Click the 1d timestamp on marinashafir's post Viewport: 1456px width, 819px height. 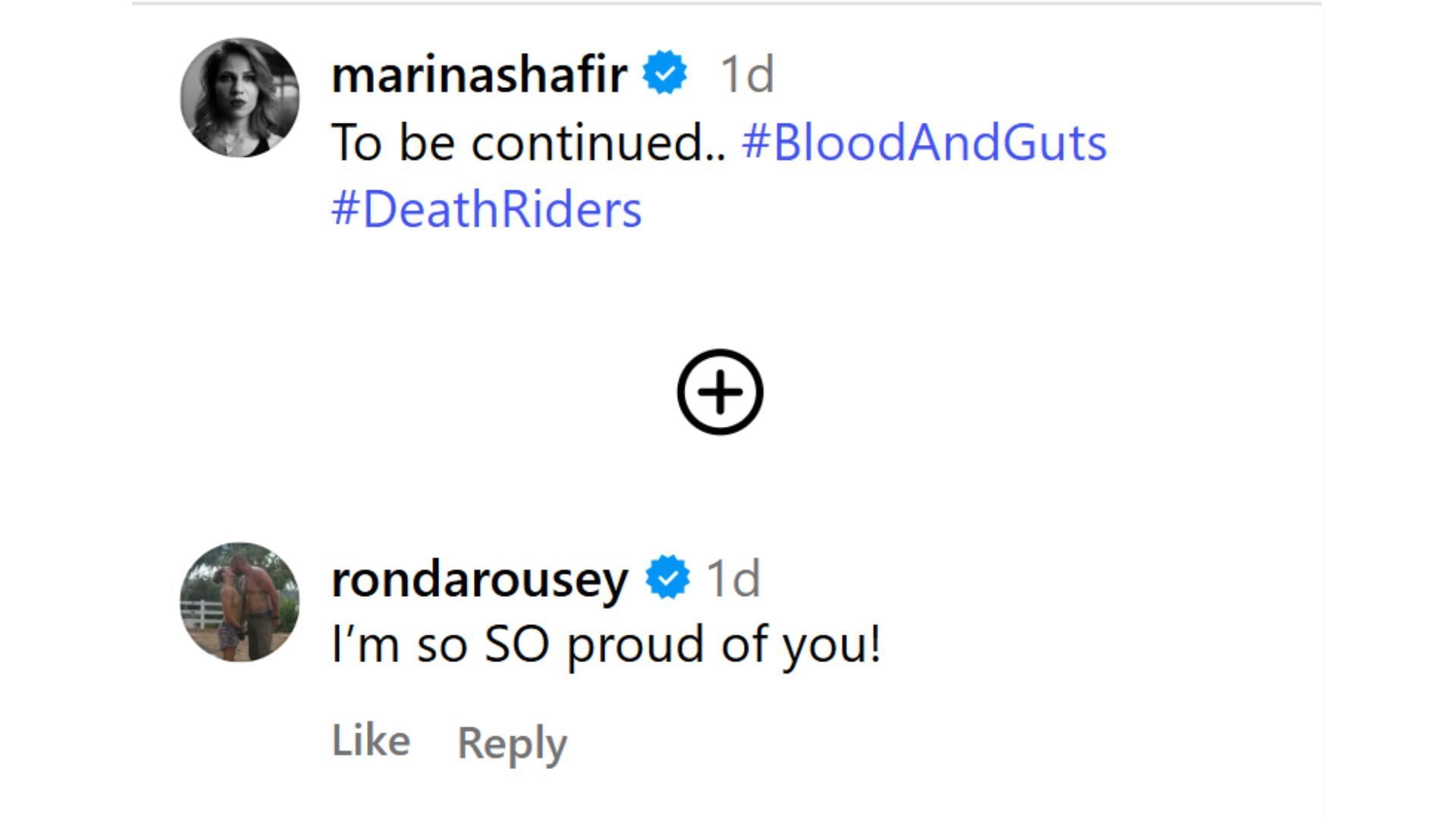click(745, 73)
